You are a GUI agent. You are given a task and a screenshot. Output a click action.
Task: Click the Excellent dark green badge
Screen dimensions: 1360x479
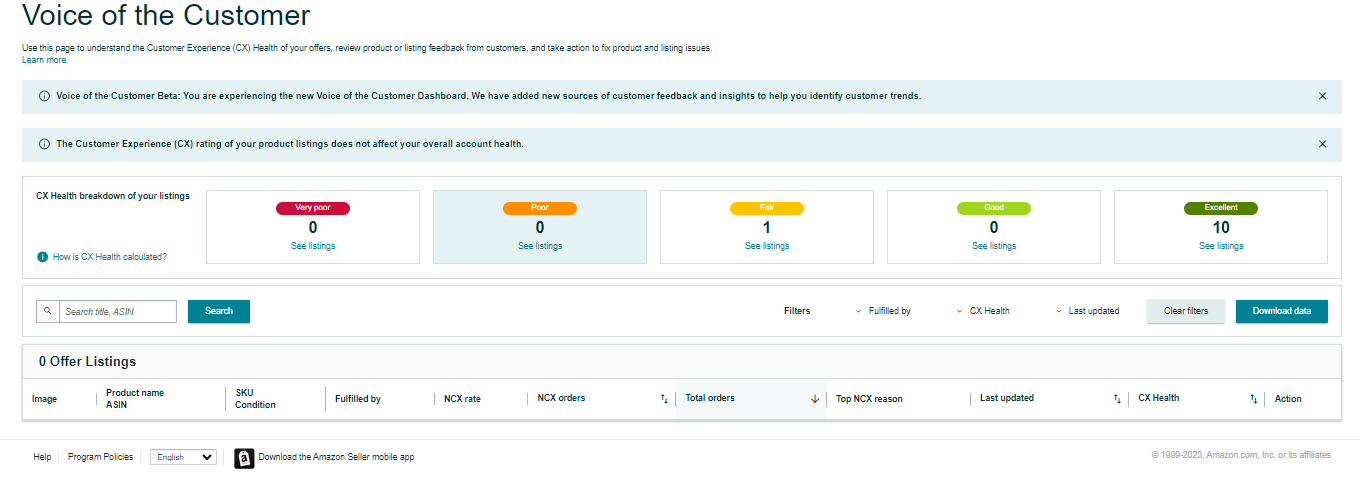click(1221, 208)
